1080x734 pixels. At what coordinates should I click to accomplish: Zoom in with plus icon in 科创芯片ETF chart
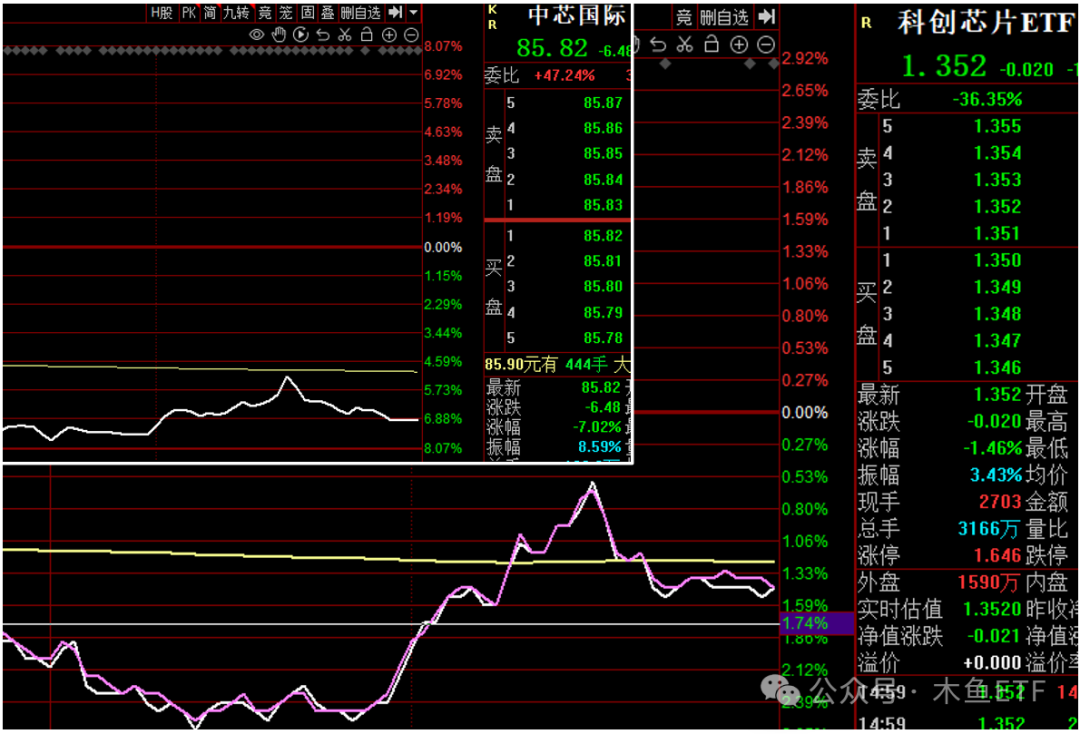(x=738, y=45)
